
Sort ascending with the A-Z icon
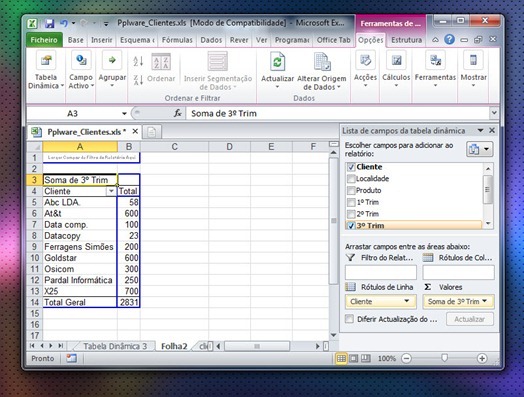click(138, 61)
